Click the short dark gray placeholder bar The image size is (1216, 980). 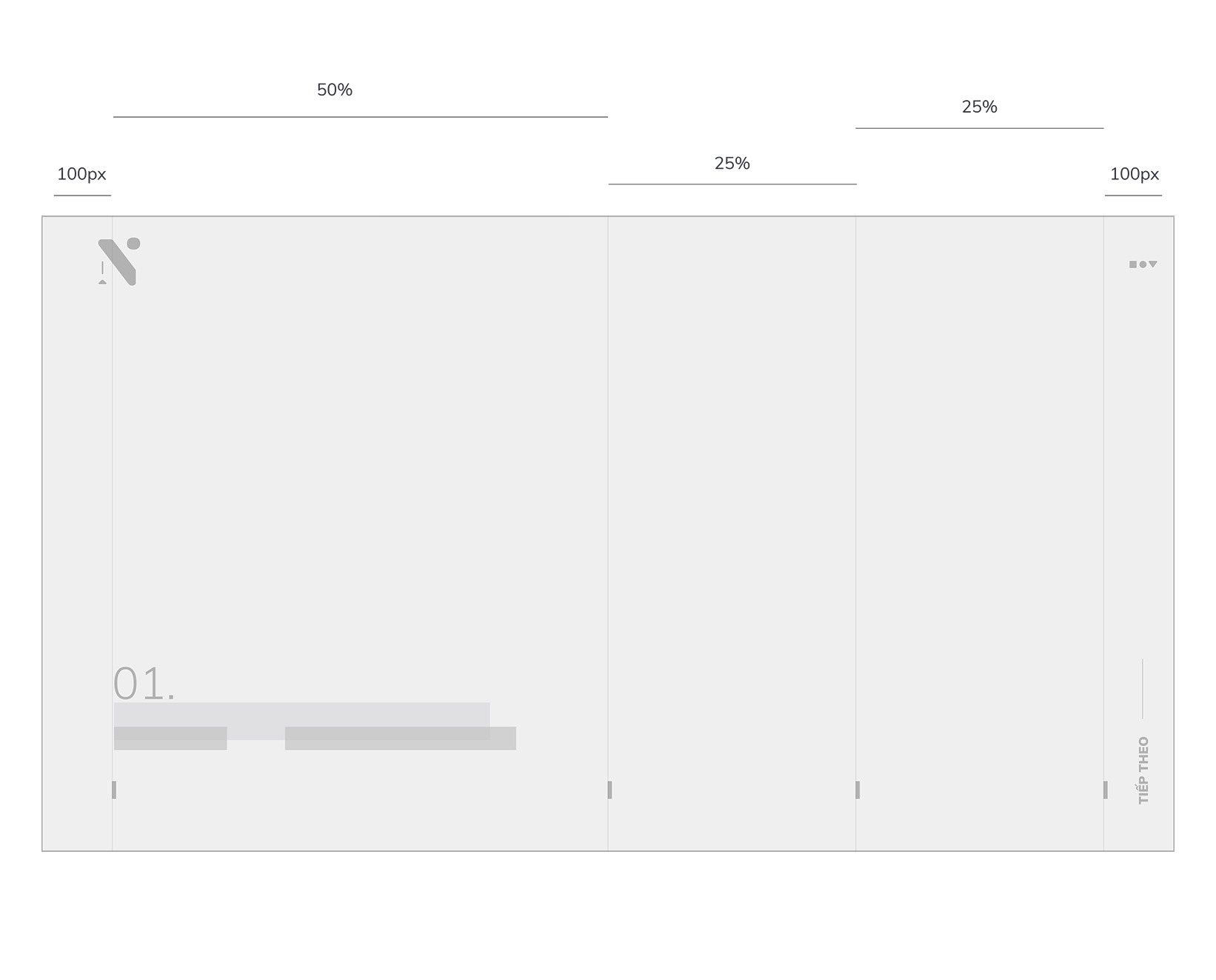point(170,739)
